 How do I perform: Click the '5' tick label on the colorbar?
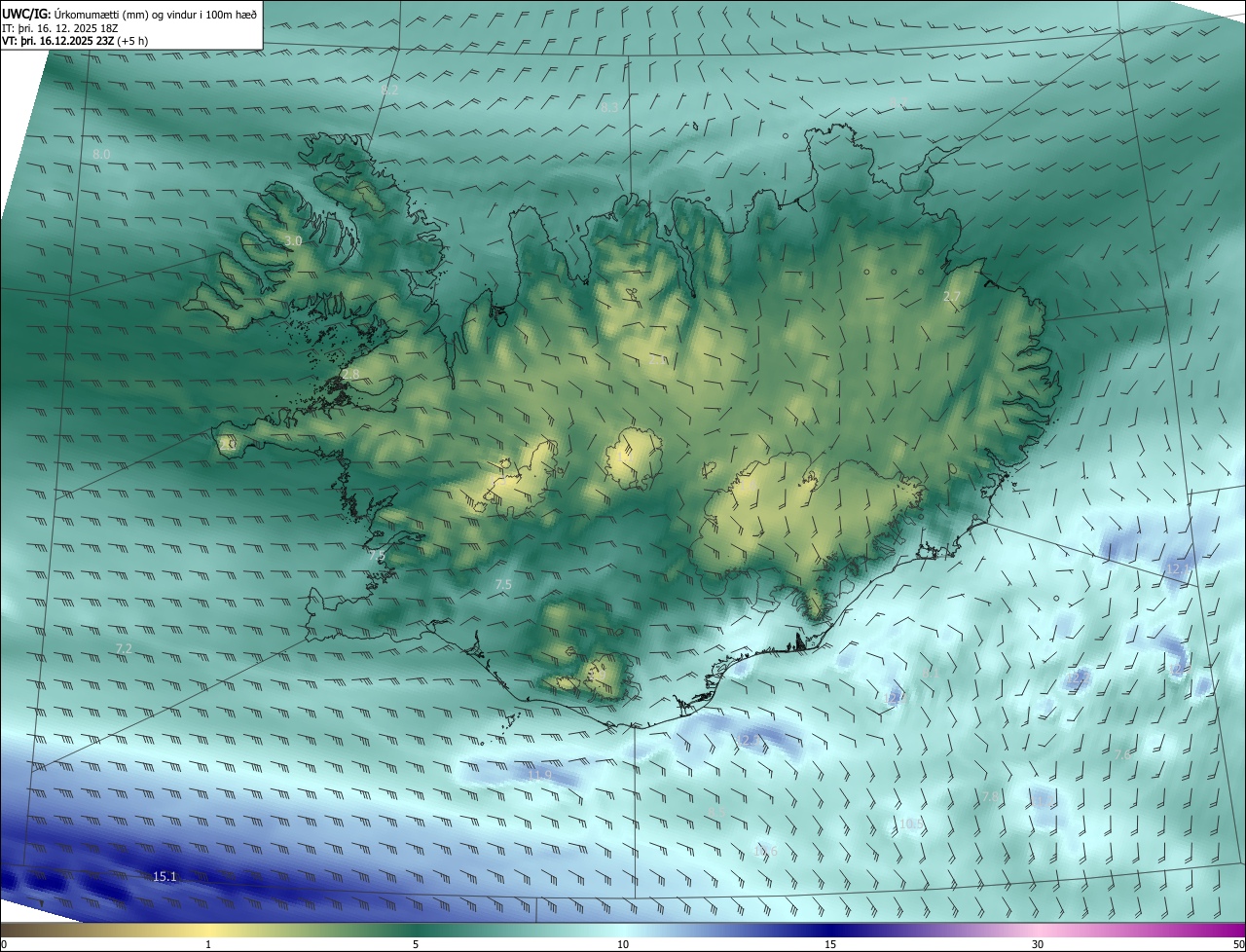[x=416, y=945]
